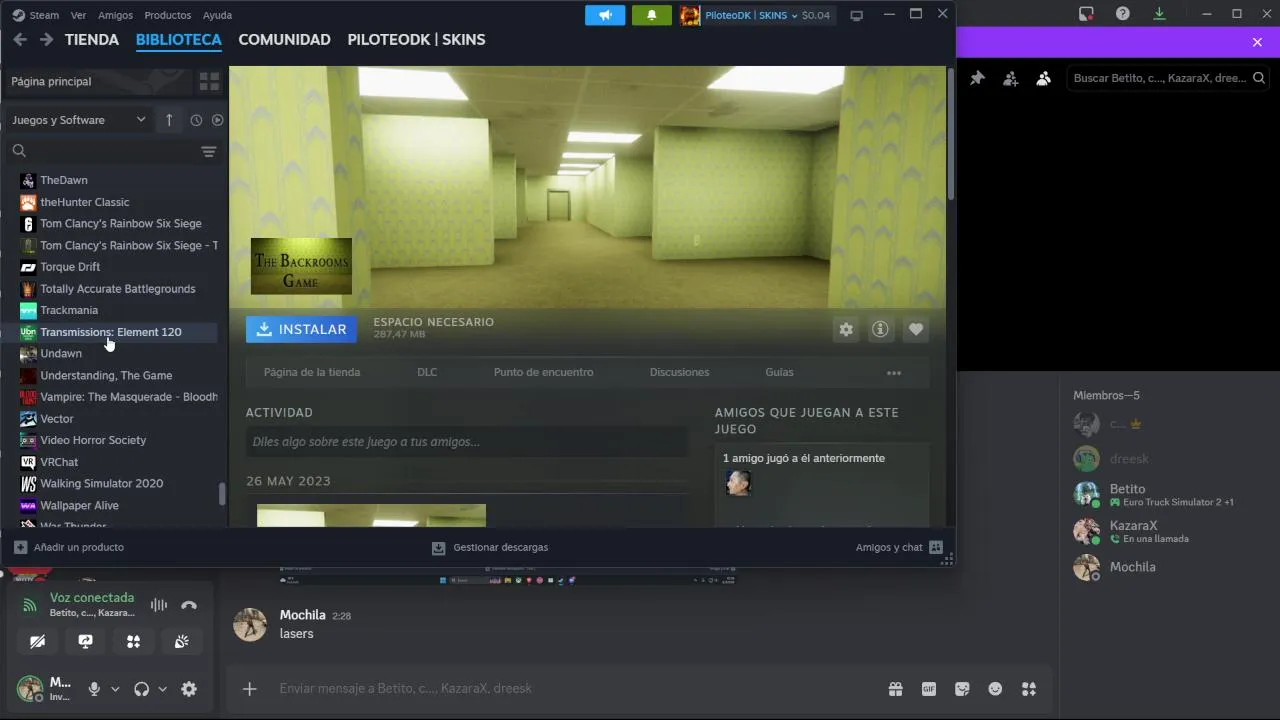1280x720 pixels.
Task: Sort library by recent activity clock
Action: 196,120
